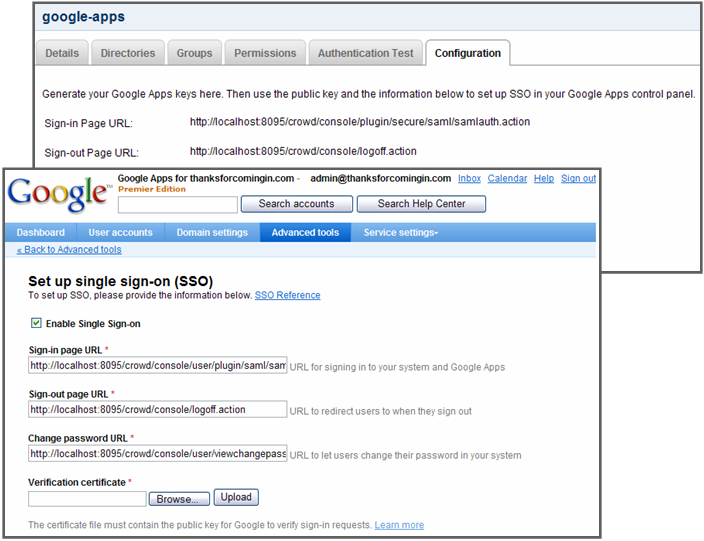The height and width of the screenshot is (541, 704).
Task: Open the Authentication Test tab
Action: click(365, 53)
